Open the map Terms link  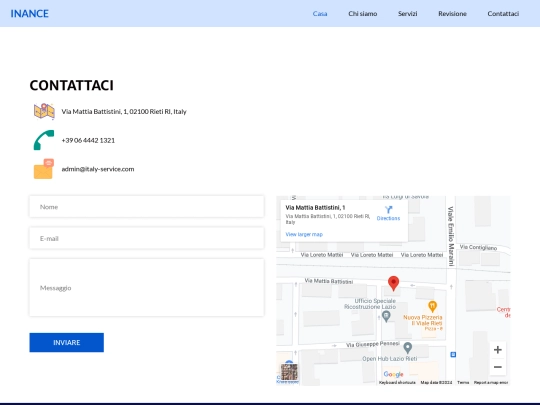coord(463,383)
